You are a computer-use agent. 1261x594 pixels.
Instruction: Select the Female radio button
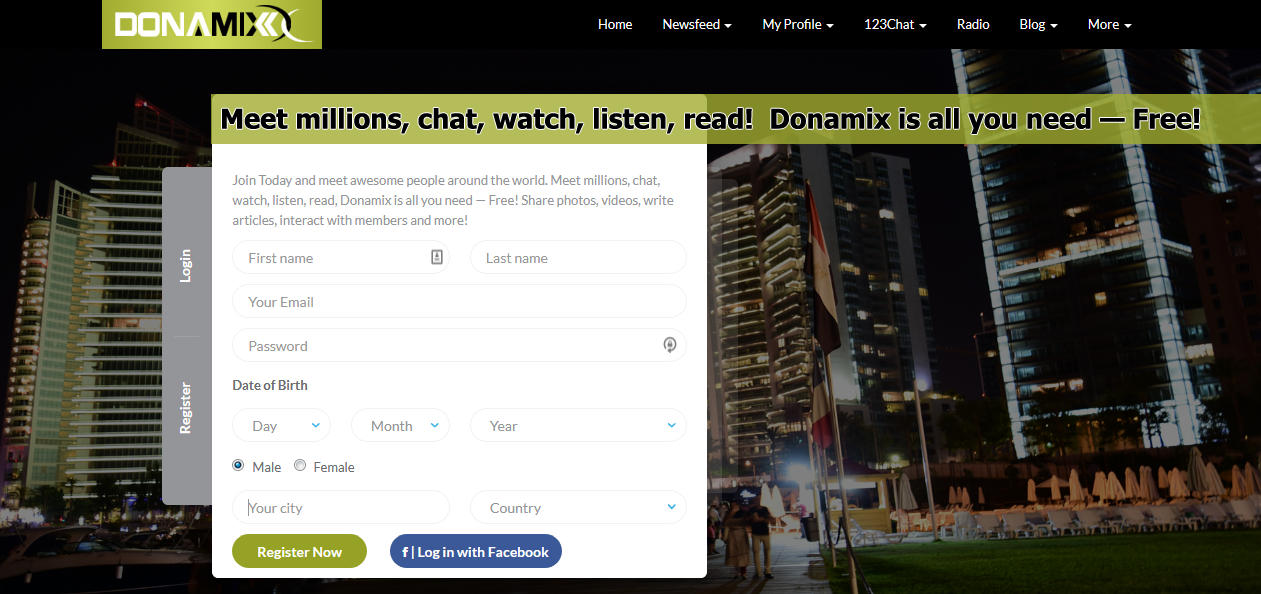tap(300, 465)
